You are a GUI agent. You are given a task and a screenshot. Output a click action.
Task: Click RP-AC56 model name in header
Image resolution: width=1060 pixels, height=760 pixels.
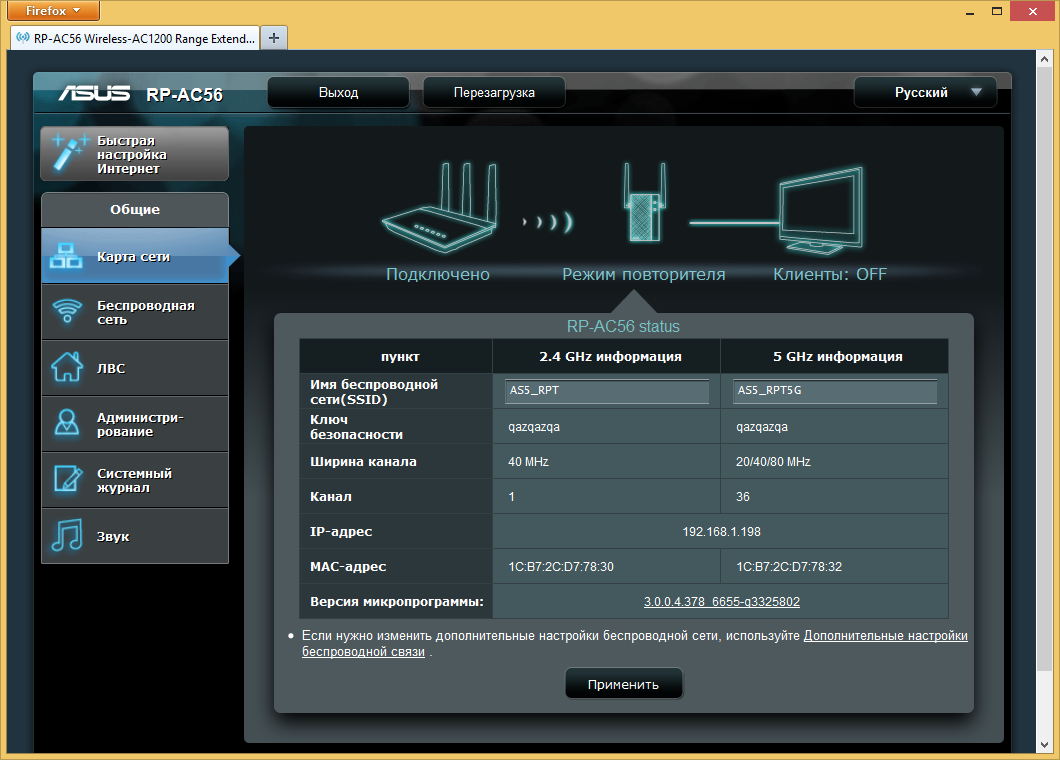click(x=185, y=95)
